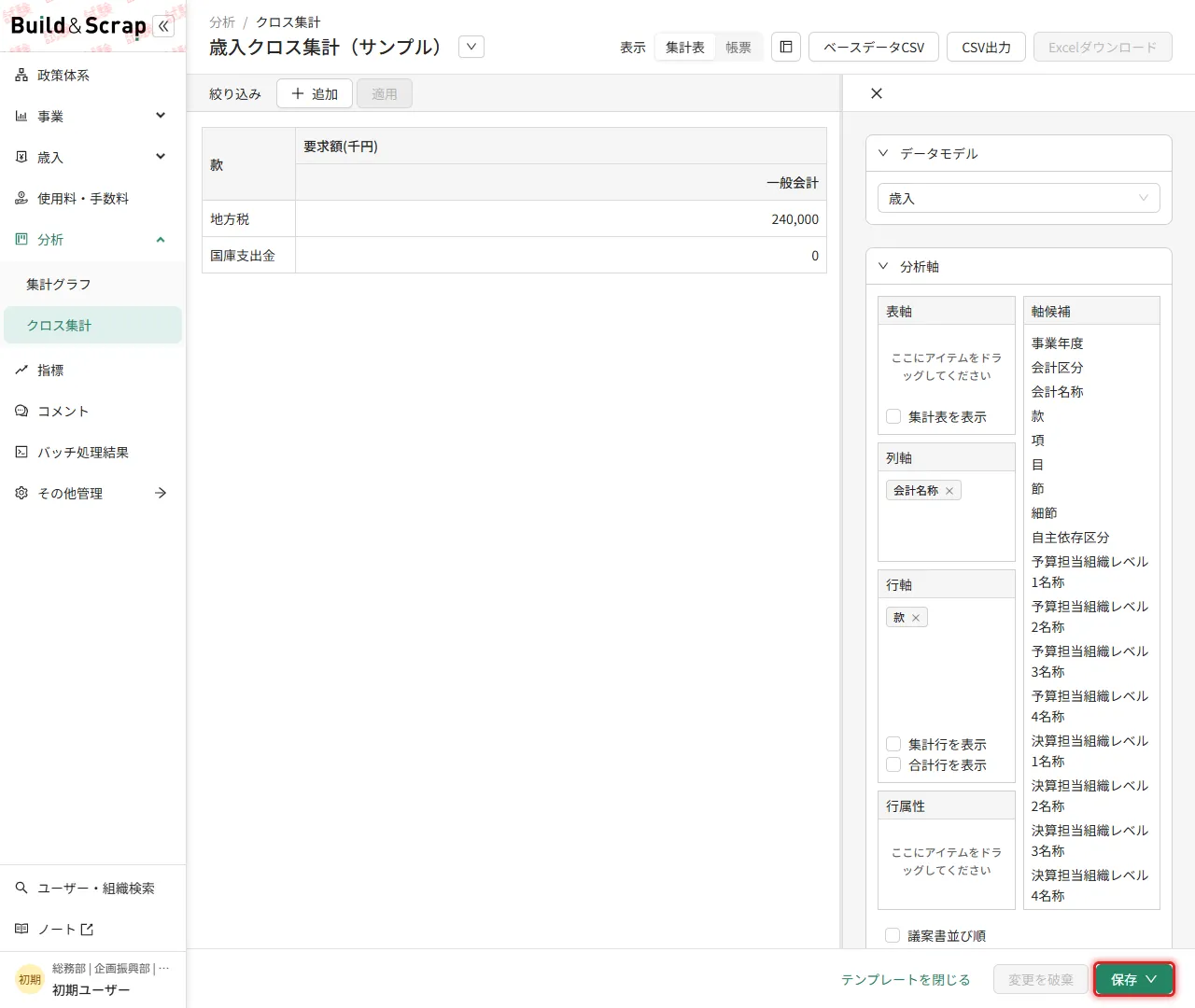Click the 使用料・手数料 icon
This screenshot has width=1195, height=1008.
click(x=21, y=199)
